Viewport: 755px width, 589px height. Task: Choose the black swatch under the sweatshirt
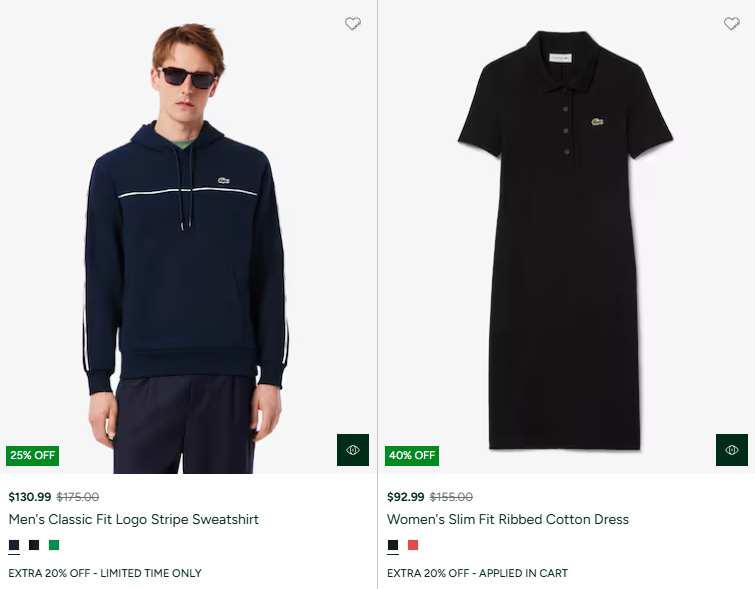(34, 545)
